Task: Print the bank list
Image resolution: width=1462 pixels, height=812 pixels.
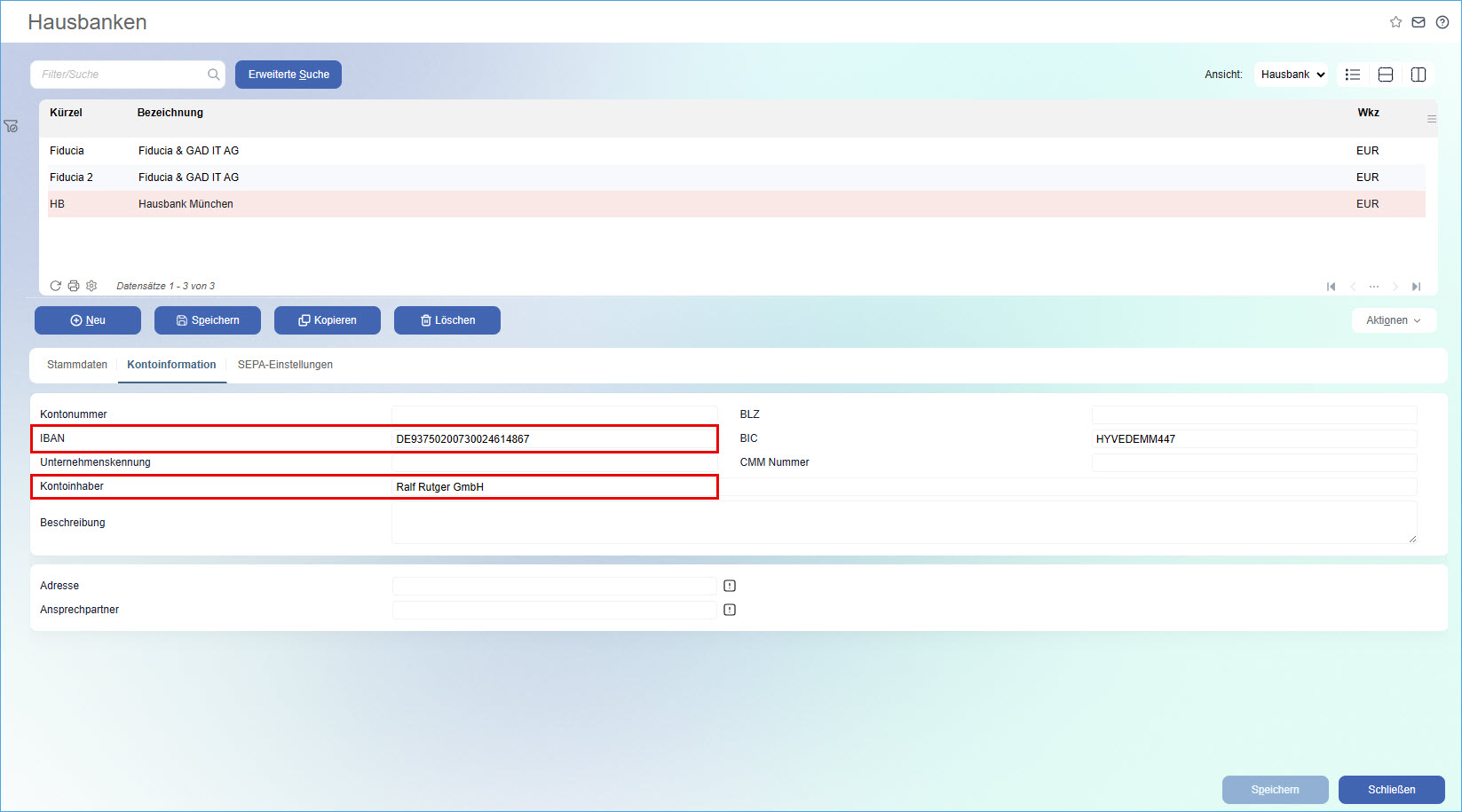Action: click(74, 286)
